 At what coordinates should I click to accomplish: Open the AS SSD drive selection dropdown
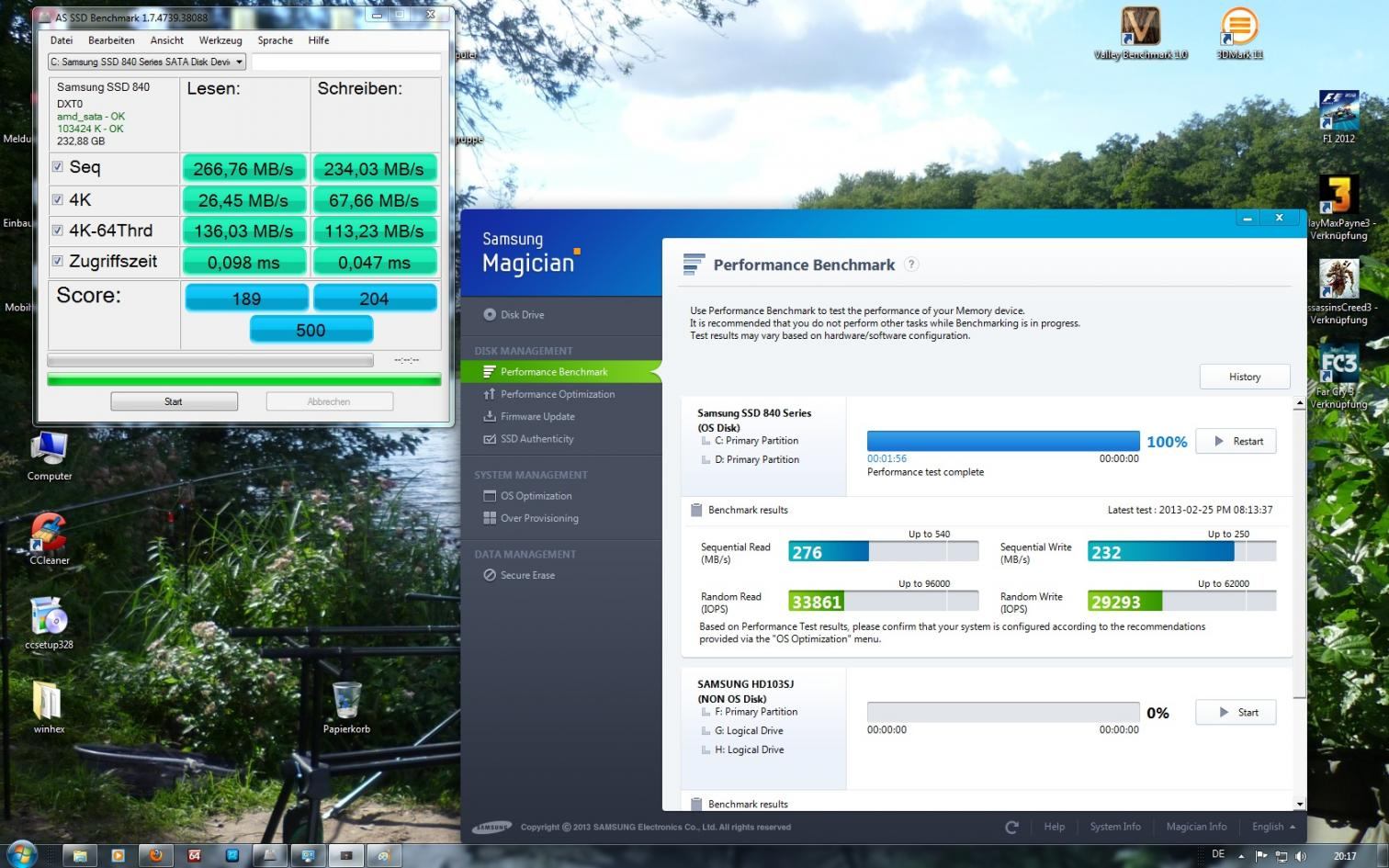(147, 62)
